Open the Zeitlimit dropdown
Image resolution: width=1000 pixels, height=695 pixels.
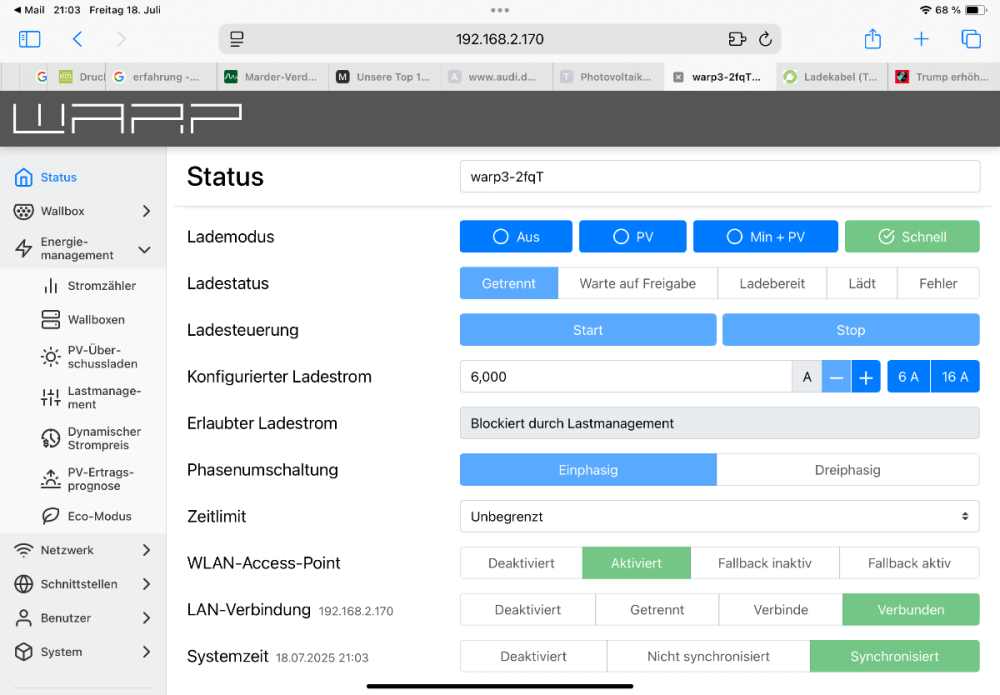(x=719, y=517)
